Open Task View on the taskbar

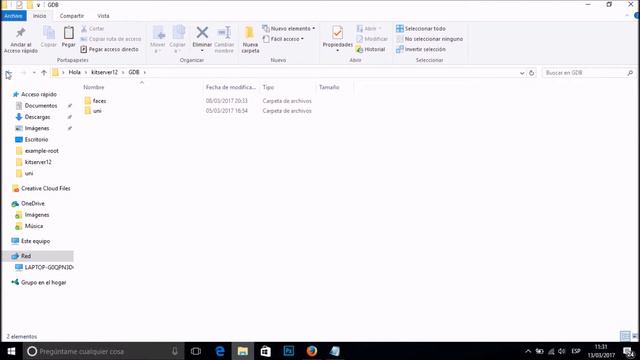tap(196, 351)
